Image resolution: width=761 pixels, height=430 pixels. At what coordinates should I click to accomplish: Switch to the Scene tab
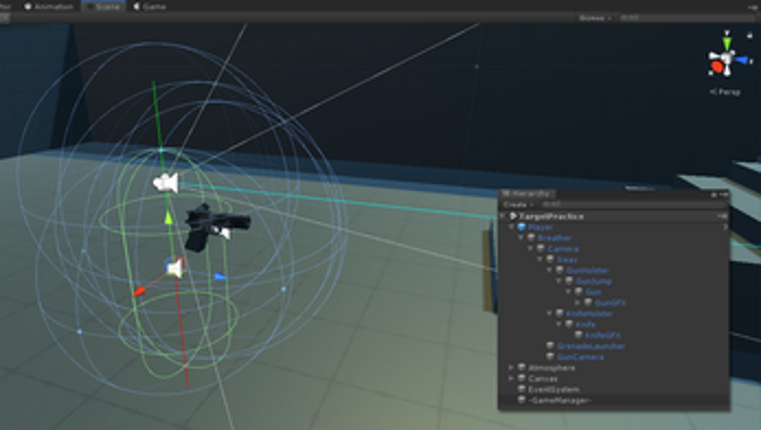(x=103, y=6)
